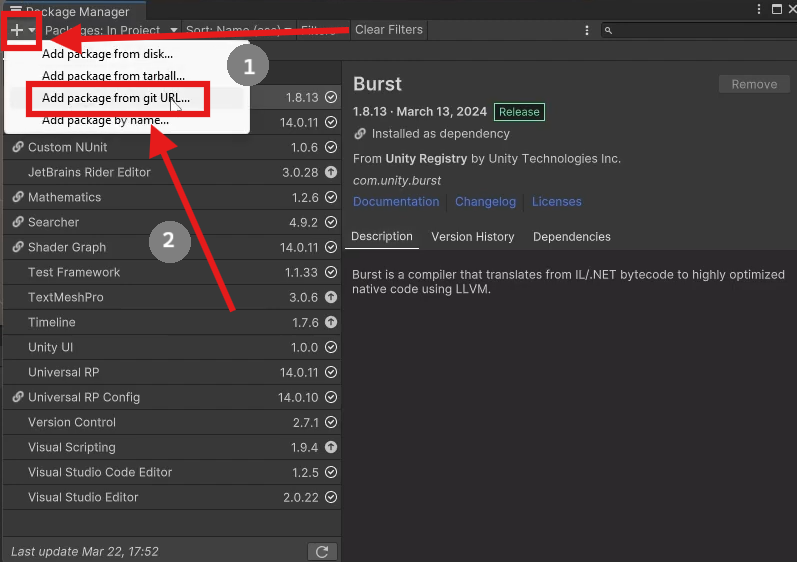Click the green Release tag
Image resolution: width=797 pixels, height=562 pixels.
(x=519, y=112)
